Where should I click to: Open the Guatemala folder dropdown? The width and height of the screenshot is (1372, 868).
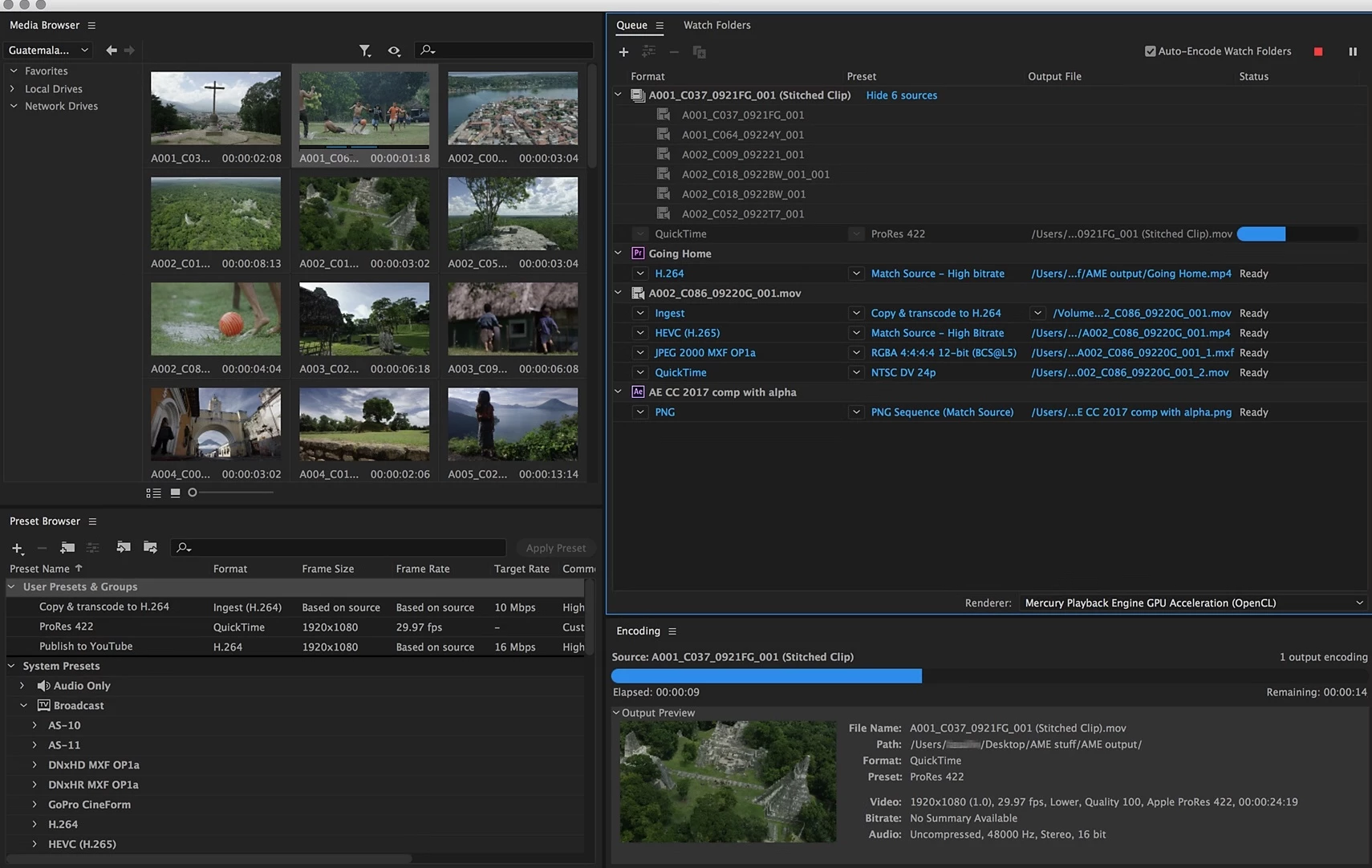pyautogui.click(x=48, y=50)
